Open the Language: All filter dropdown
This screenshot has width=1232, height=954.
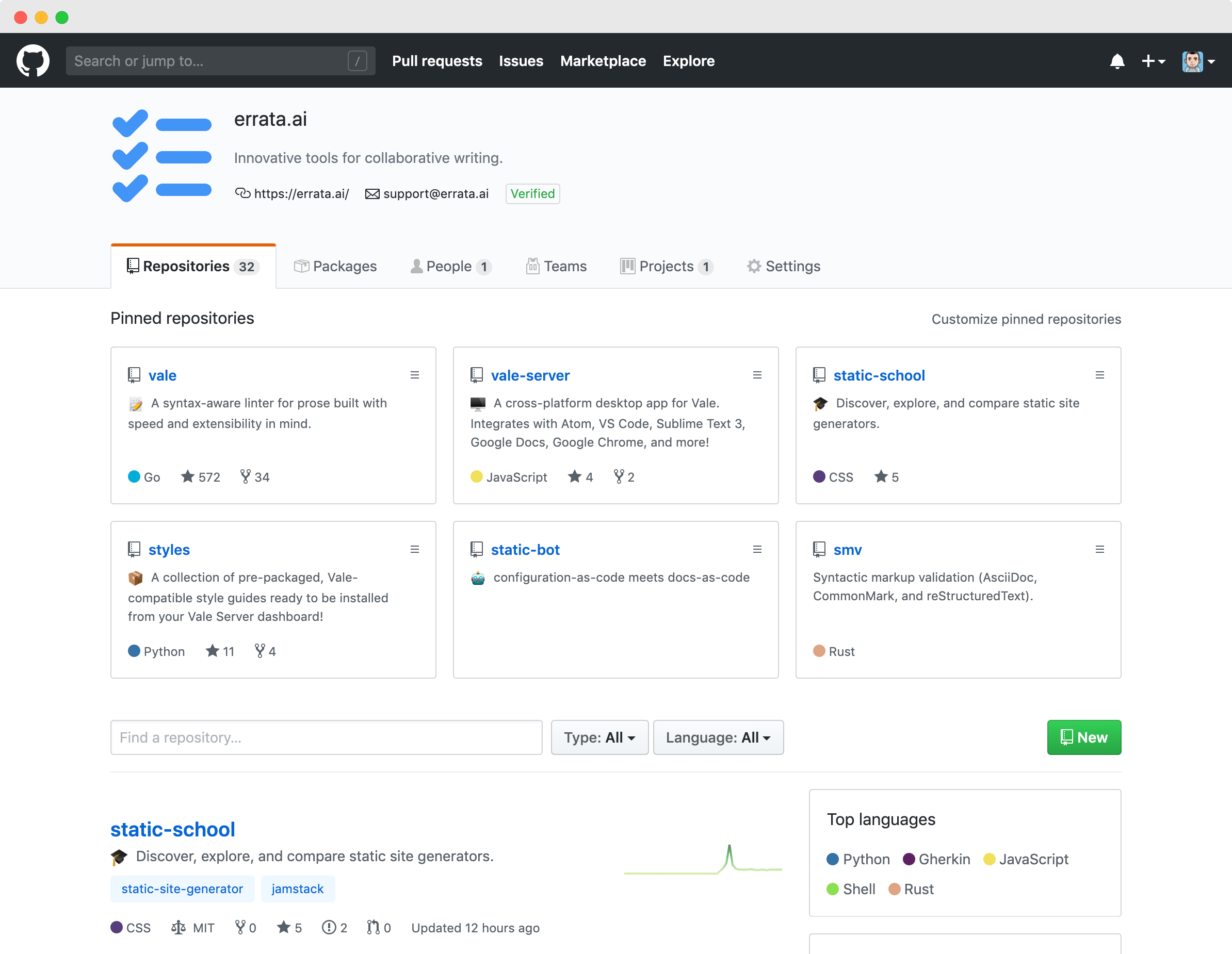718,737
